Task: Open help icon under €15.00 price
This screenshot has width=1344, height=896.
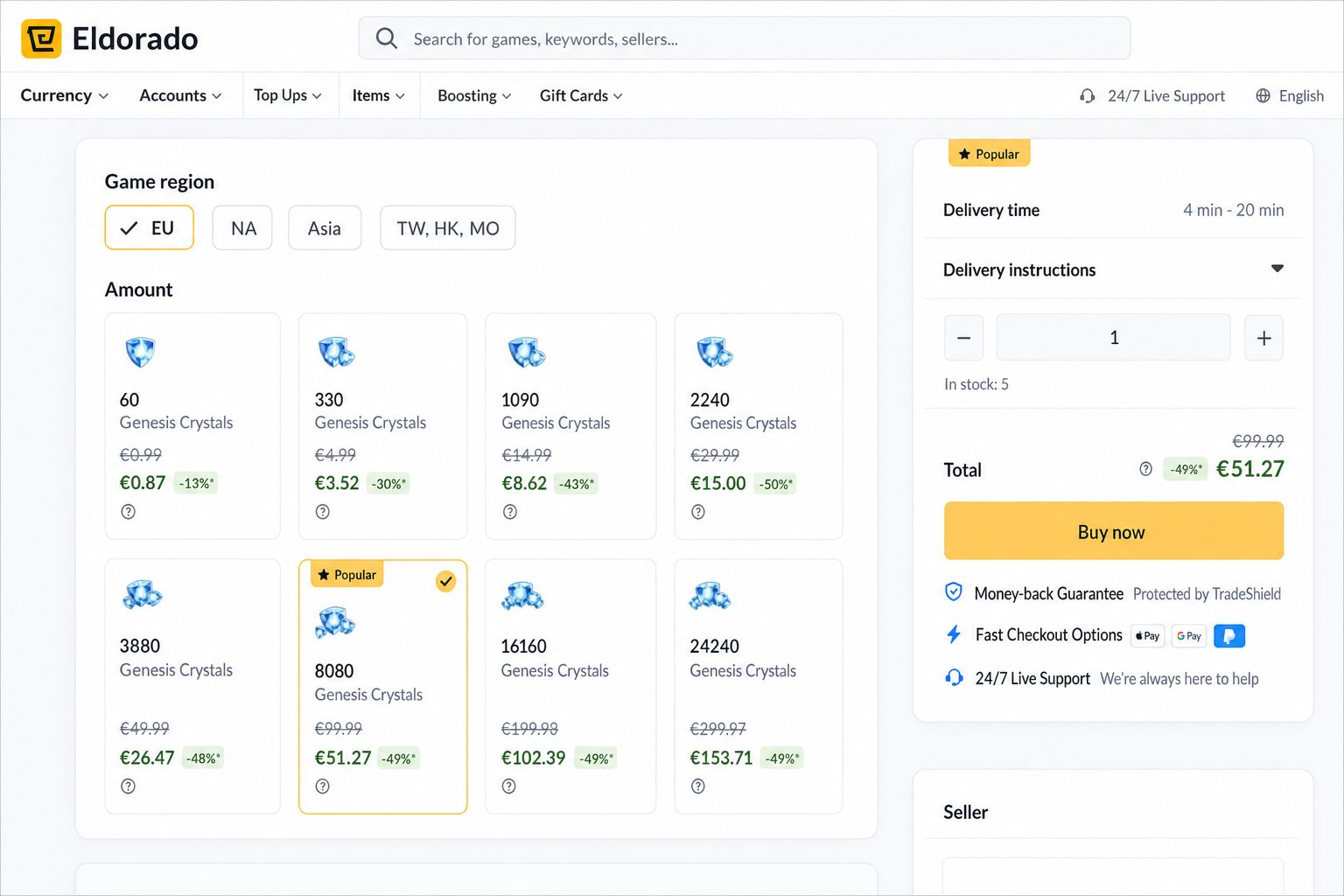Action: [x=698, y=512]
